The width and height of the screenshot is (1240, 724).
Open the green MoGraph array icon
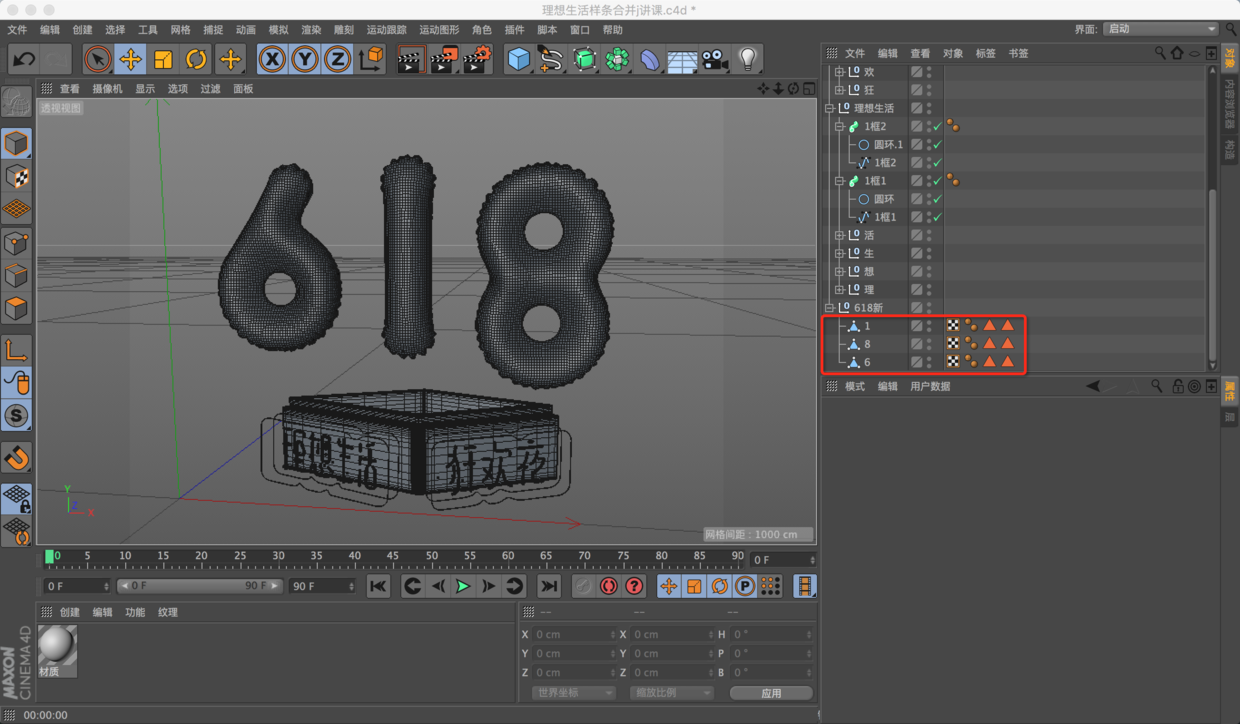click(x=617, y=59)
